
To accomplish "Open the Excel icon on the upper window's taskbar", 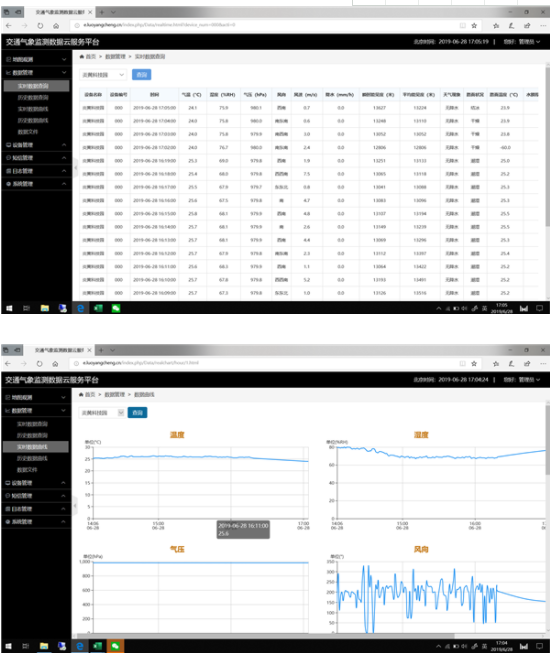I will pyautogui.click(x=98, y=308).
